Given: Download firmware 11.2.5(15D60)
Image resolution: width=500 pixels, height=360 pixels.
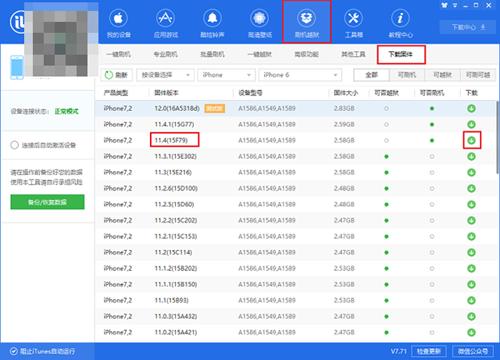Looking at the screenshot, I should (x=471, y=204).
